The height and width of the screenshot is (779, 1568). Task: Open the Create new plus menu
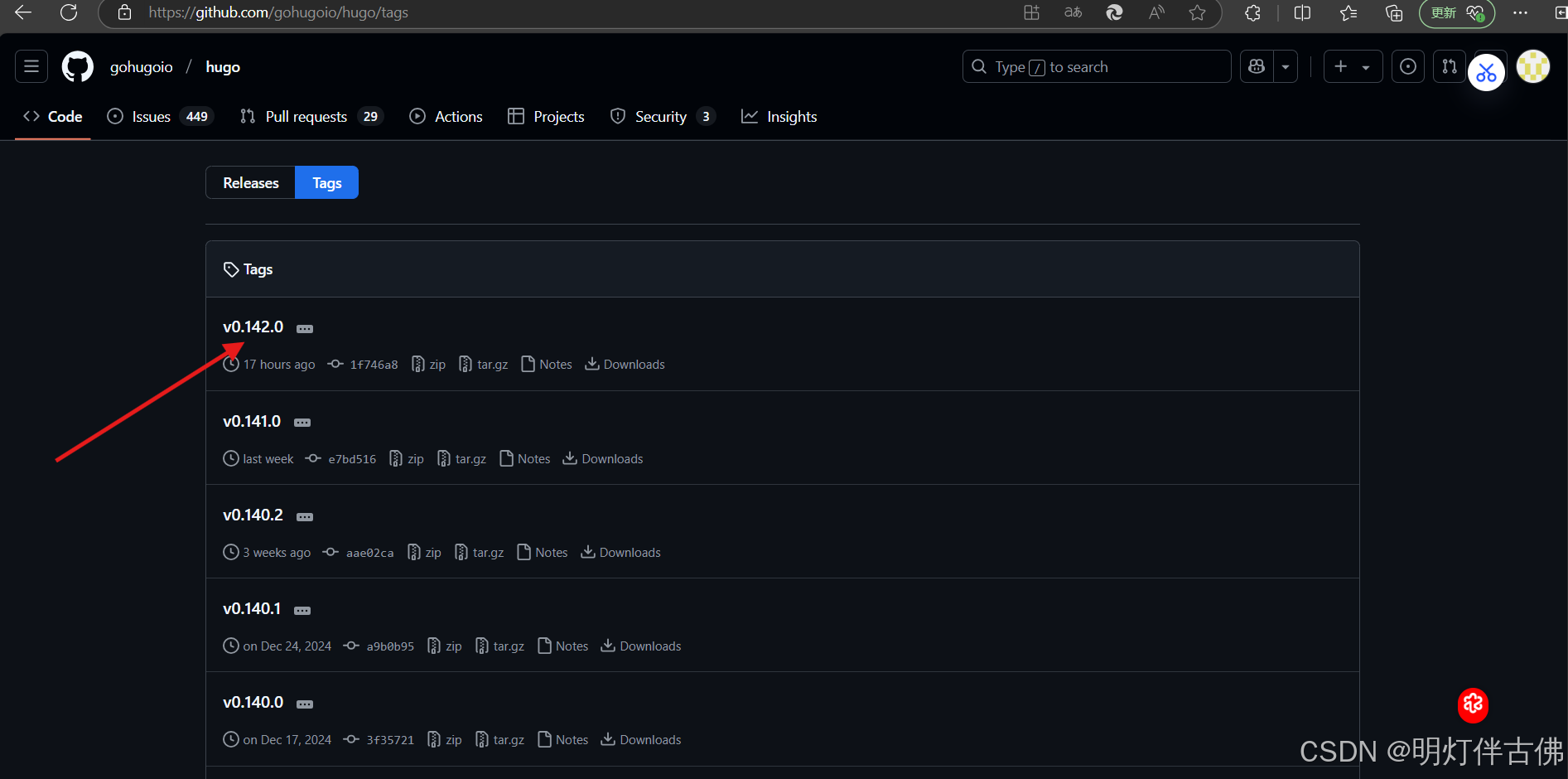(1353, 66)
